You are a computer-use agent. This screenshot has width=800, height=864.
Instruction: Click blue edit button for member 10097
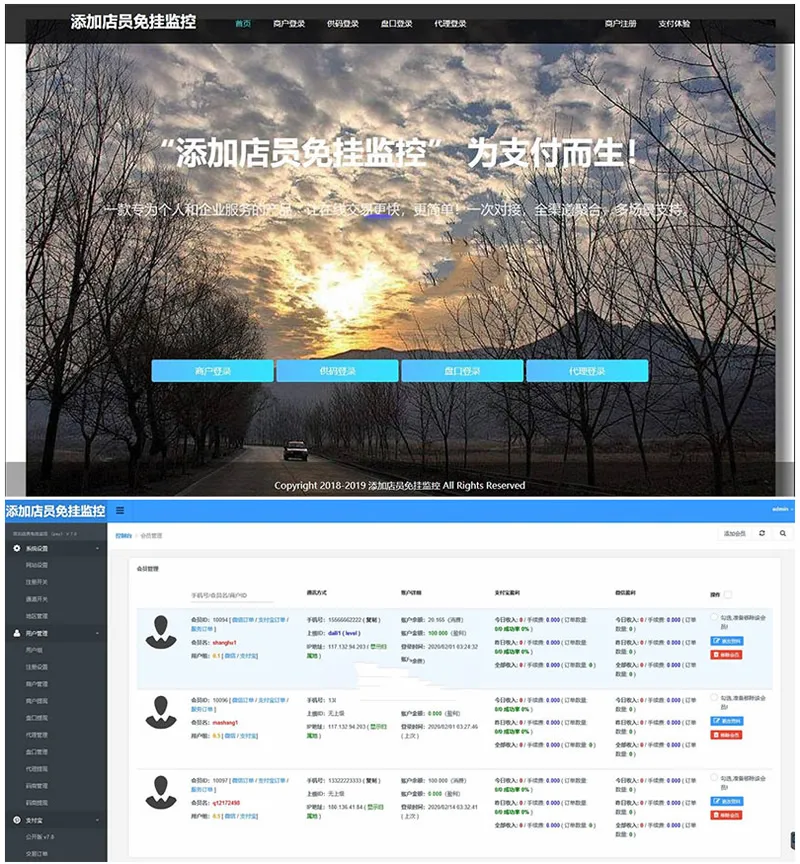pyautogui.click(x=727, y=801)
